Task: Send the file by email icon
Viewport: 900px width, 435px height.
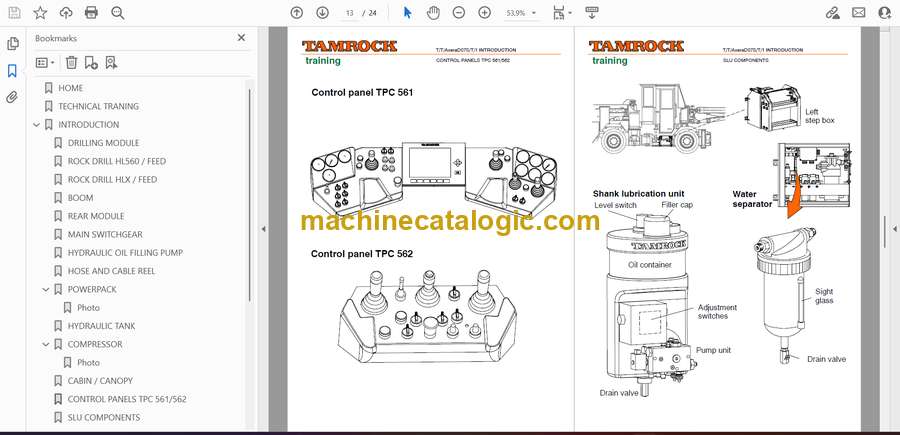Action: [859, 13]
